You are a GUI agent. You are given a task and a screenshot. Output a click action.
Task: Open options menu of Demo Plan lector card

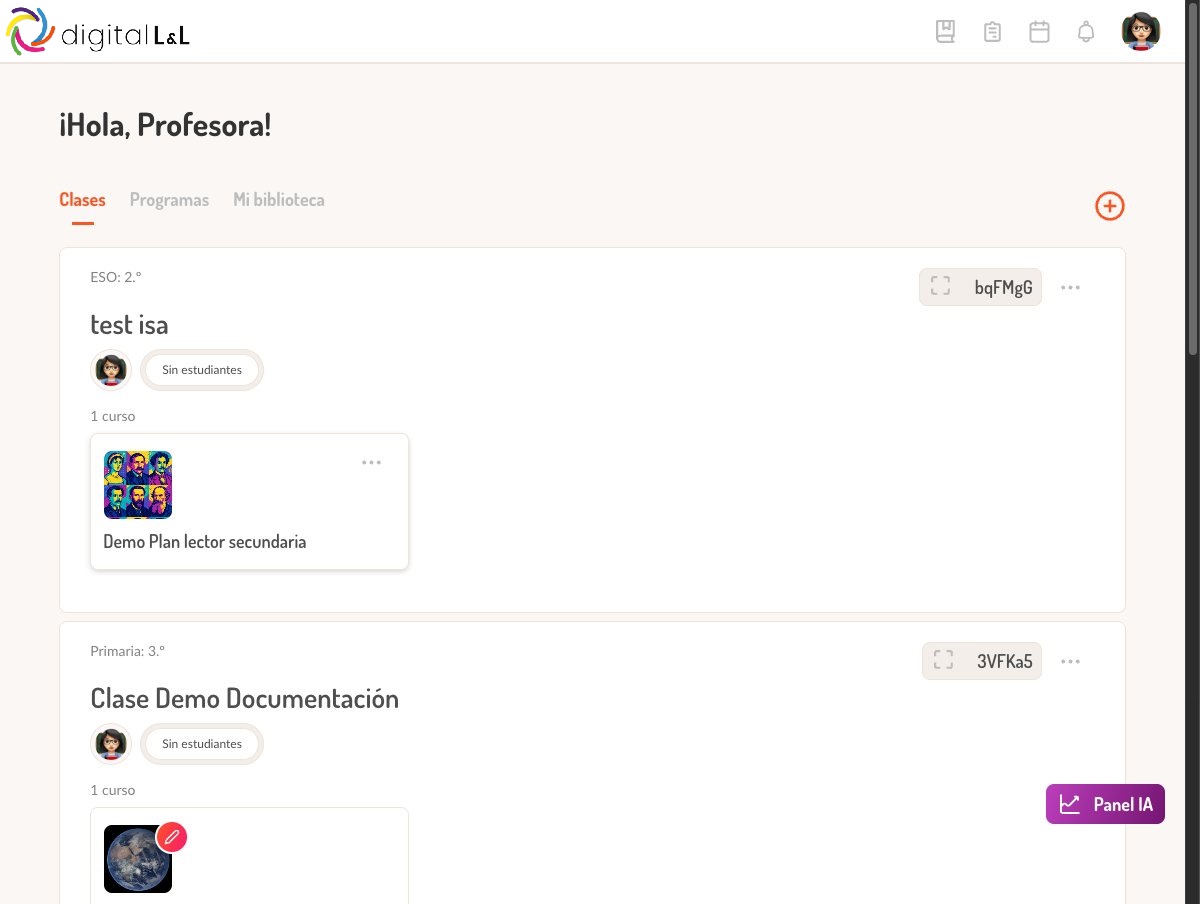[372, 463]
